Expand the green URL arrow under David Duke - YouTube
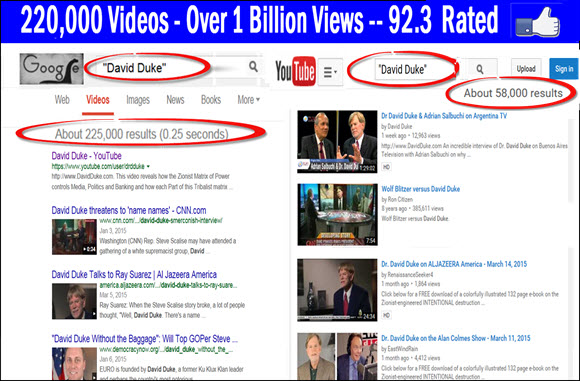Screen dimensions: 580x381 click(148, 166)
